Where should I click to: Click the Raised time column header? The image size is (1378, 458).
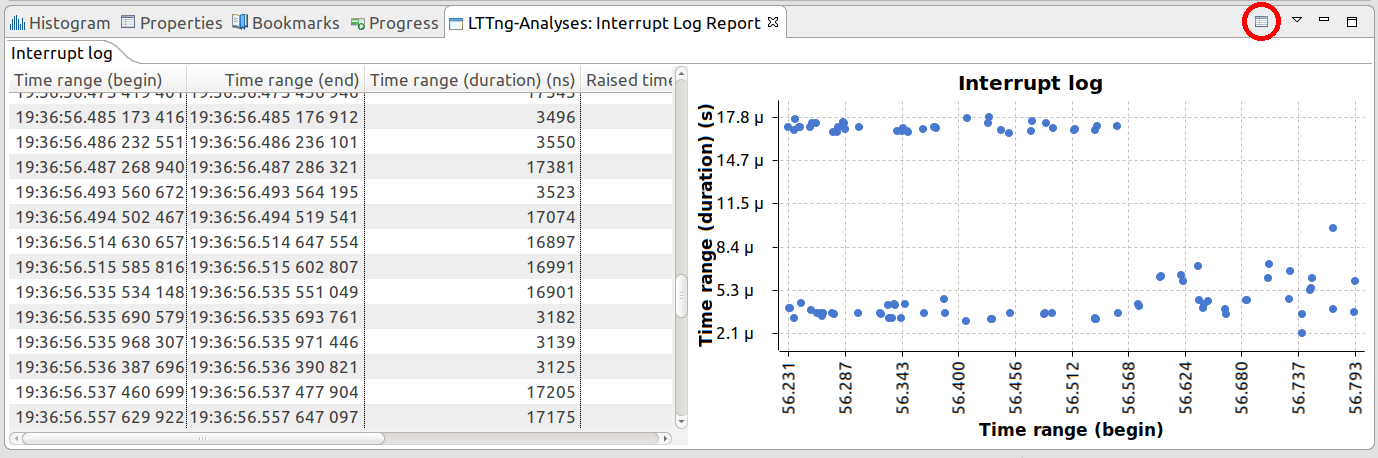pyautogui.click(x=628, y=80)
